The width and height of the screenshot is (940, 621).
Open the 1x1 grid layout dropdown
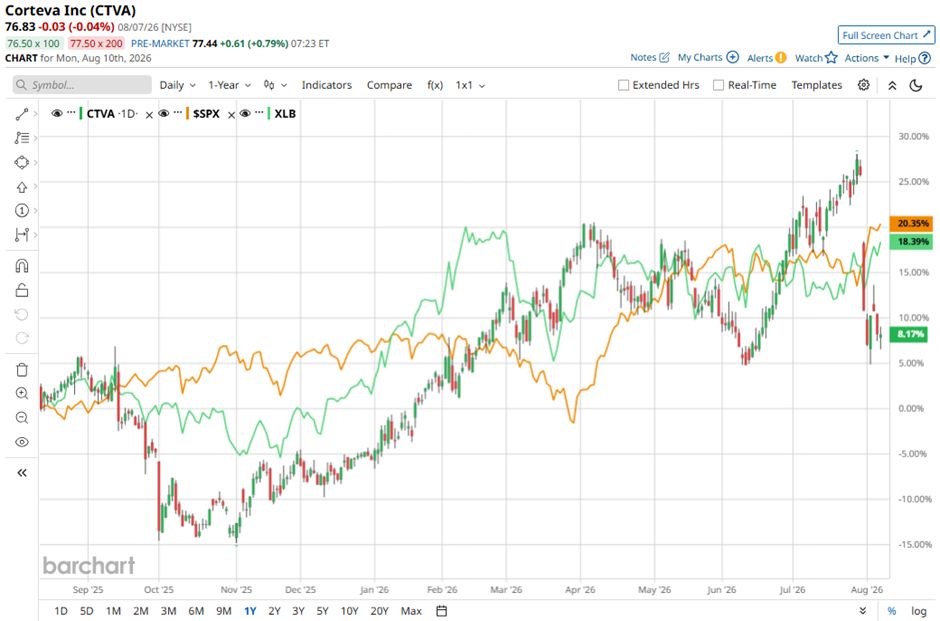(x=471, y=85)
